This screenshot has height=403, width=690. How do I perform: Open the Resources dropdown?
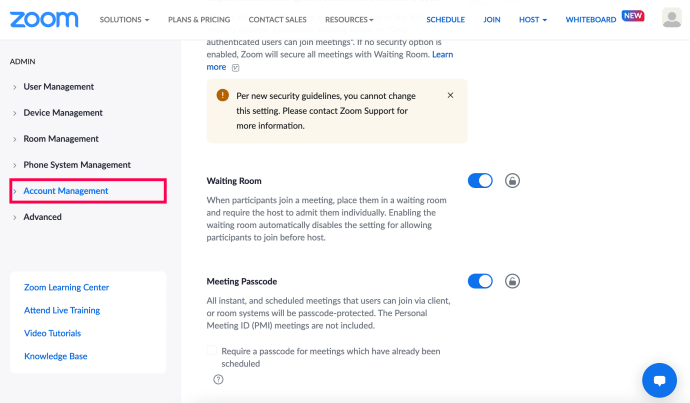tap(349, 20)
